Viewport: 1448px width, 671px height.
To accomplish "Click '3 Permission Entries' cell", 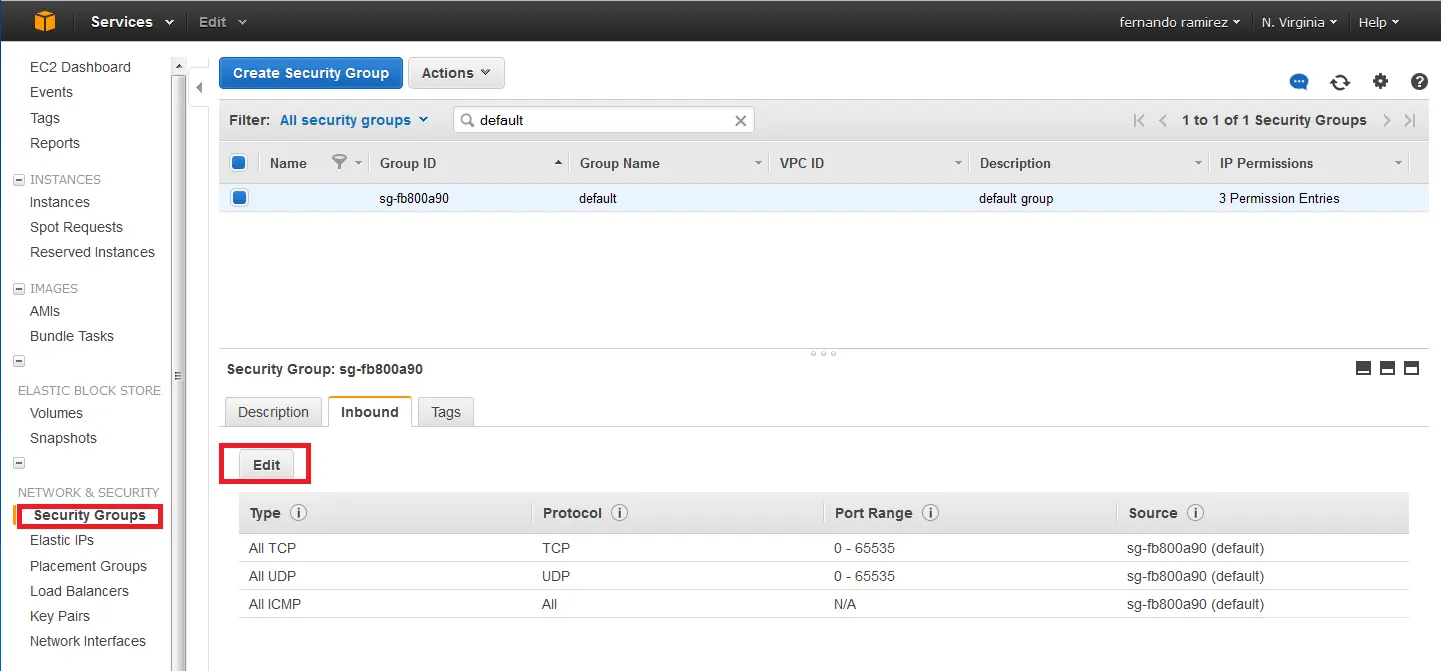I will pos(1279,198).
